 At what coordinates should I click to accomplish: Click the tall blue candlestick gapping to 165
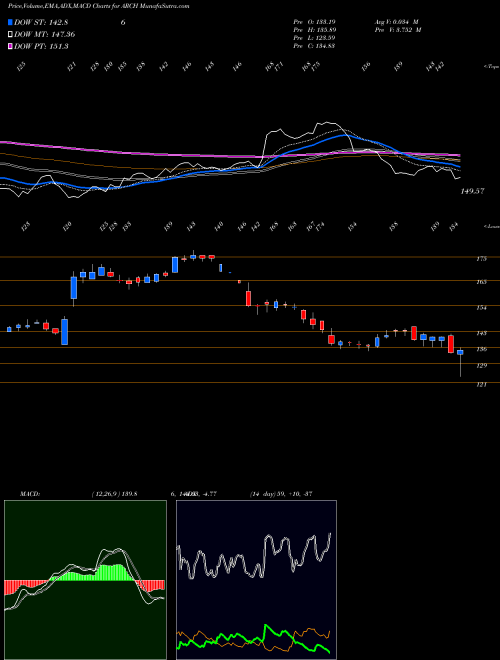(74, 288)
